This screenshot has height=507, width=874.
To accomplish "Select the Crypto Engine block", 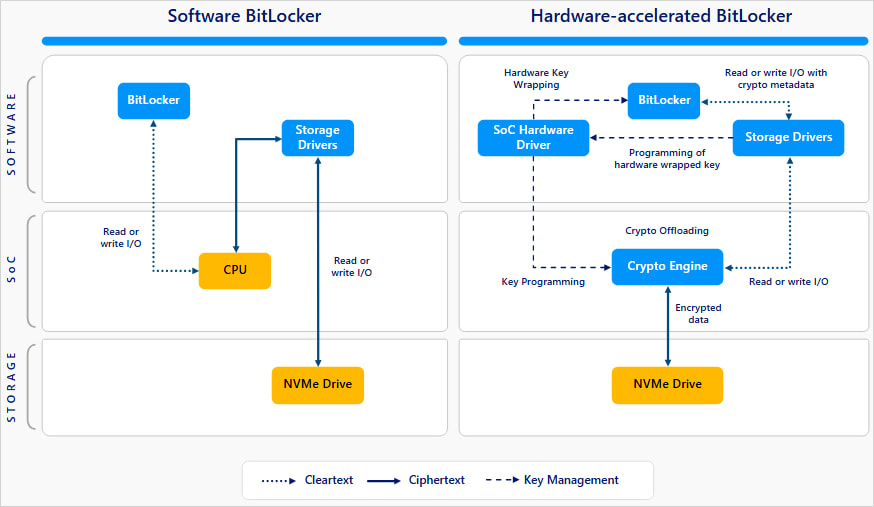I will [667, 266].
